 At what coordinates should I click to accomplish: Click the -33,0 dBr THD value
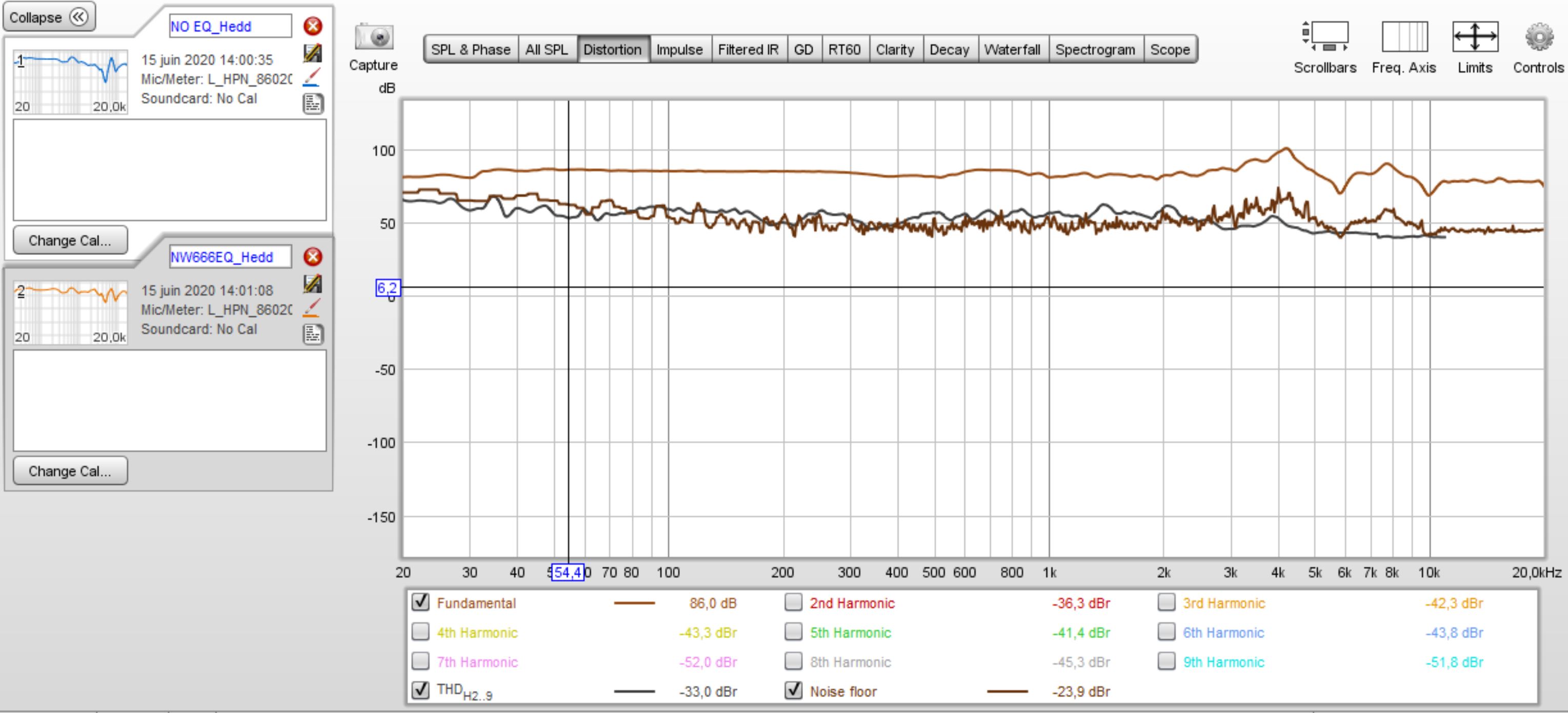coord(708,691)
